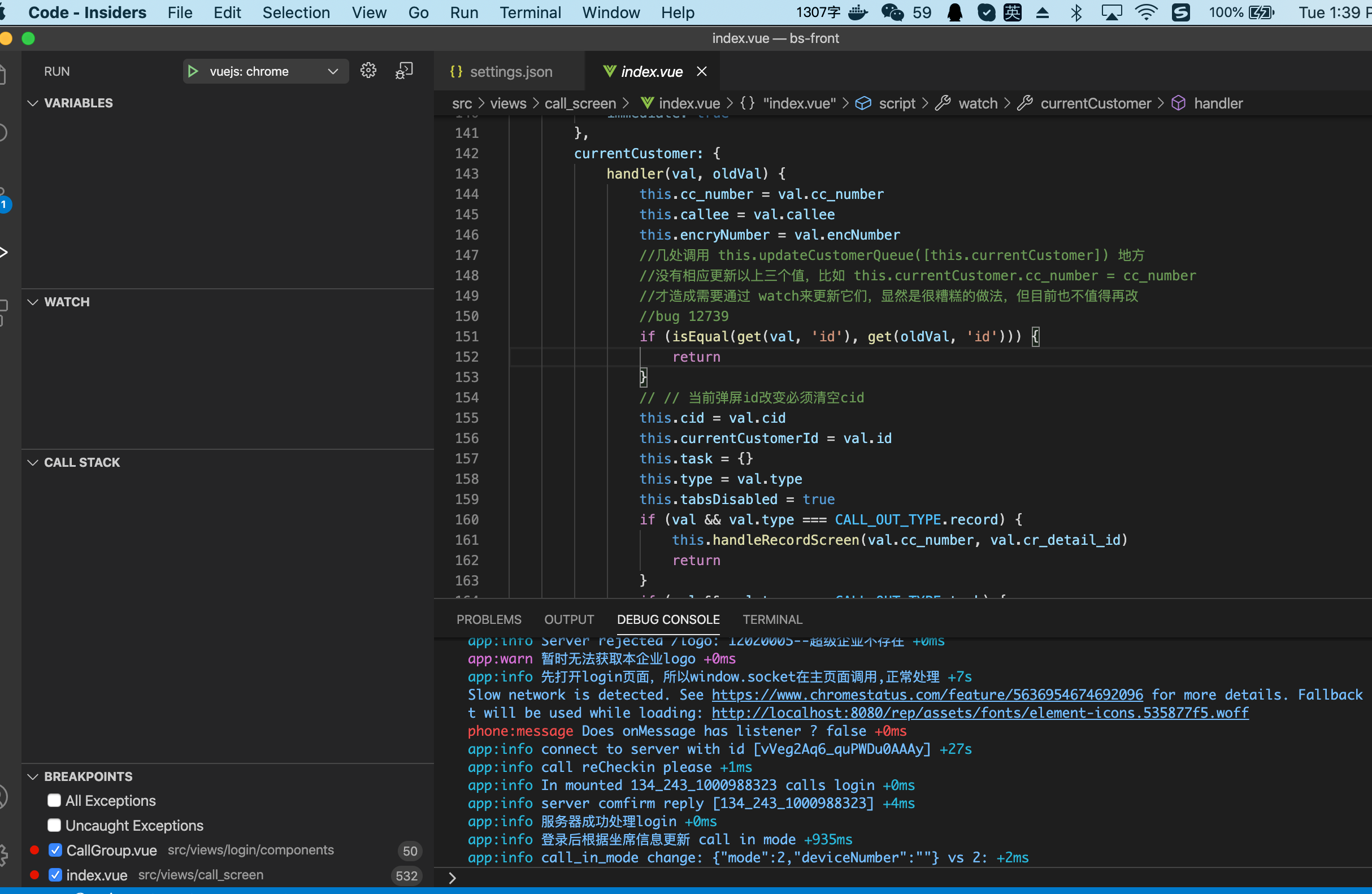
Task: Open the chromestatus.com slow network link
Action: point(926,695)
